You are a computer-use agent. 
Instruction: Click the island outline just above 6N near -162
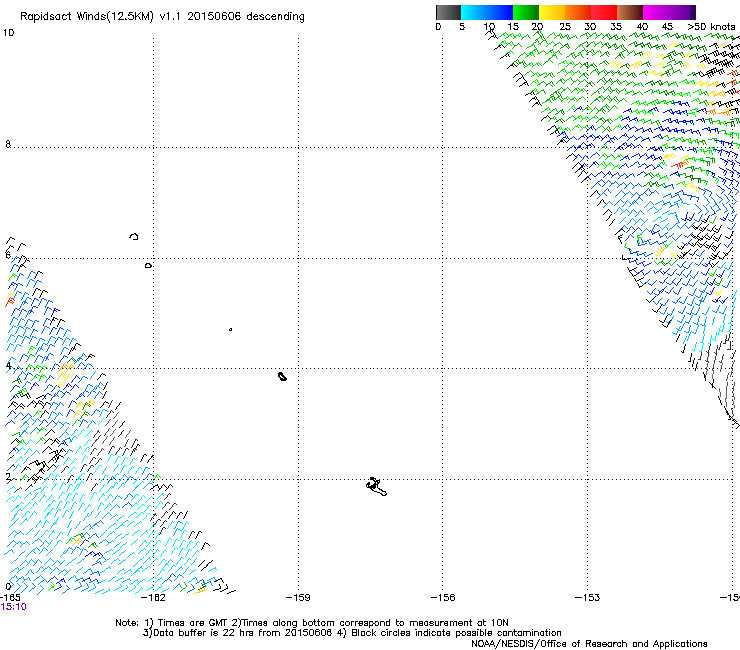coord(134,236)
